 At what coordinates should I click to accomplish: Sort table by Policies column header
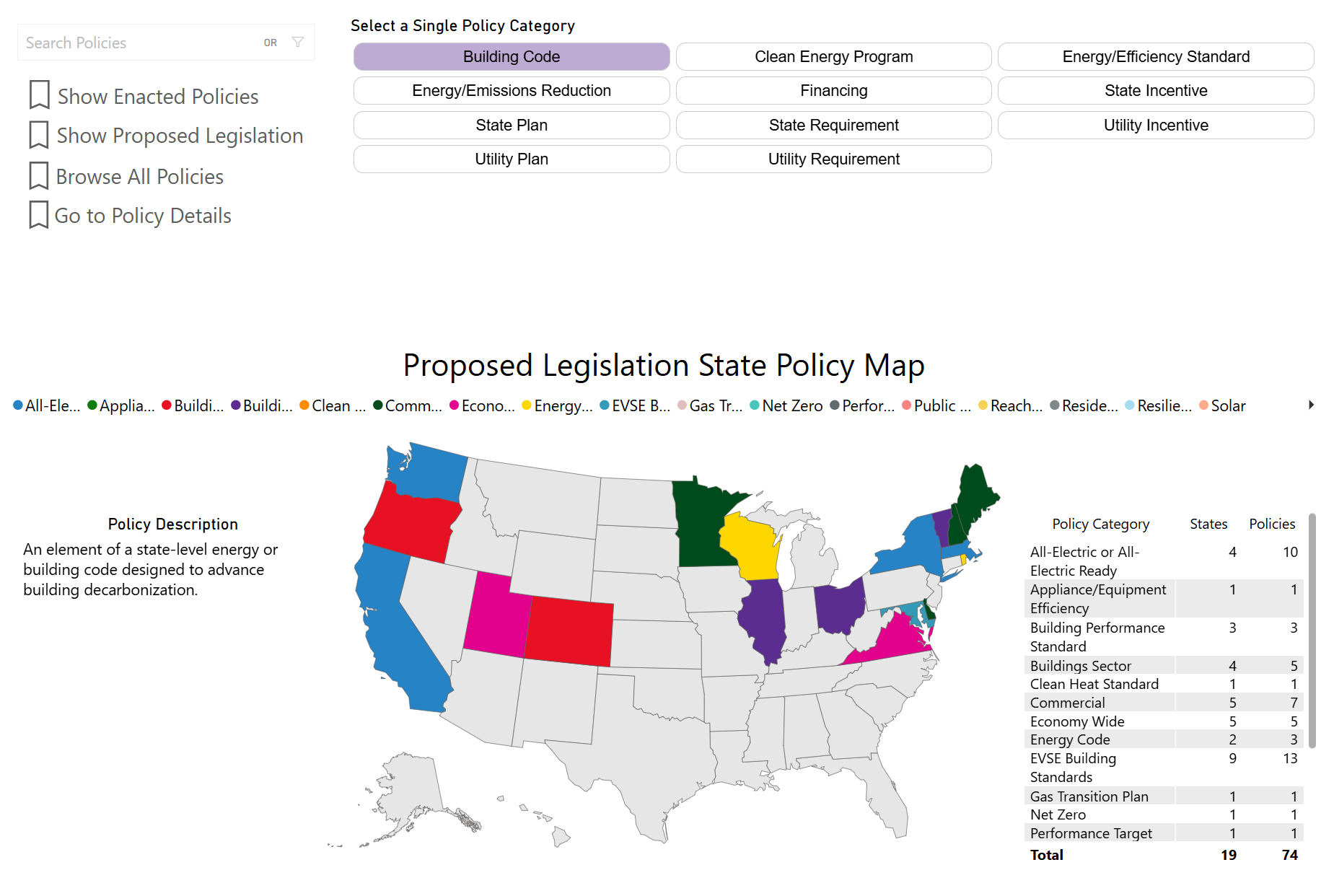[x=1271, y=524]
